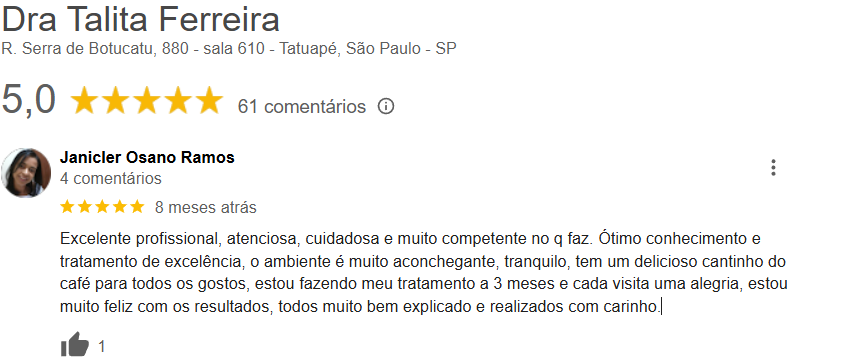Click the last small star of the review rating
Viewport: 854px width, 361px height.
[x=137, y=206]
